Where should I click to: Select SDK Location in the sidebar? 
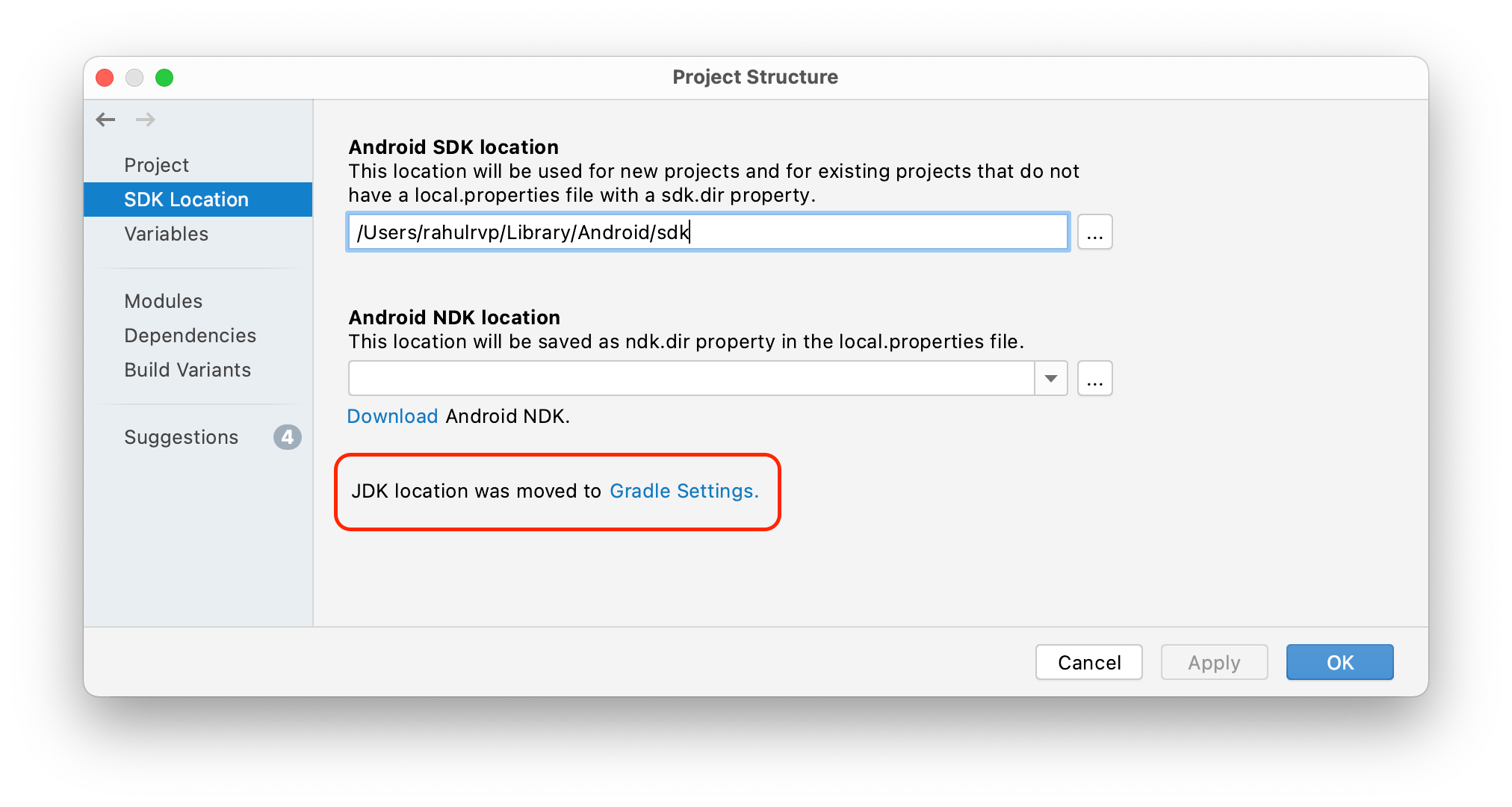point(185,199)
